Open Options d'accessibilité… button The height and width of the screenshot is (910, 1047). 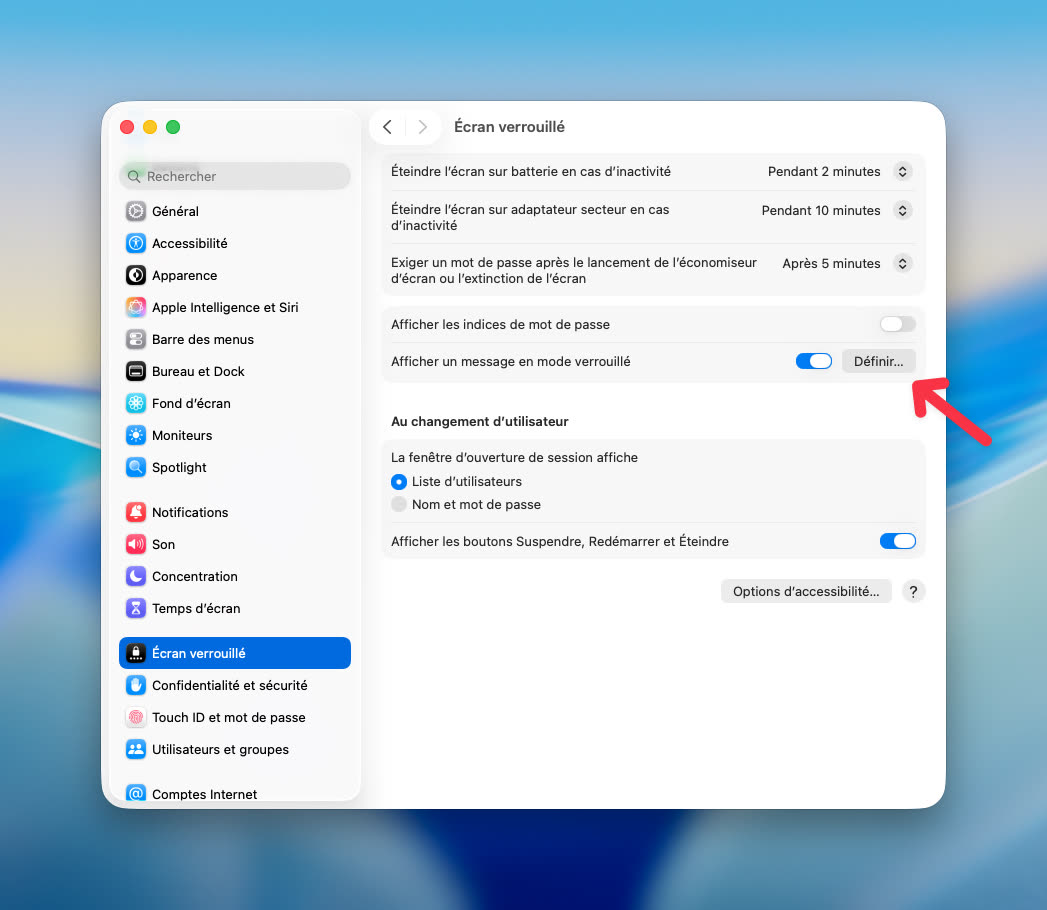point(805,591)
